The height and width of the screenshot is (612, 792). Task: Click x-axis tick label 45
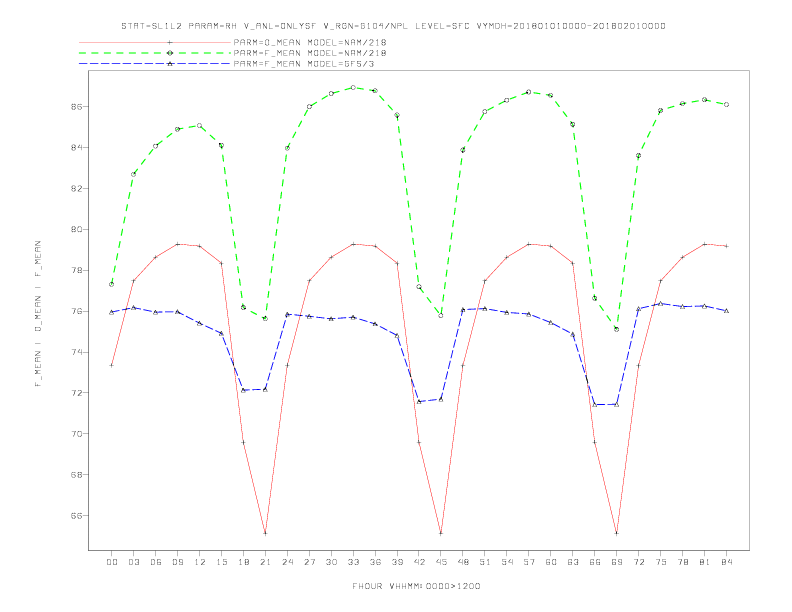(x=441, y=562)
